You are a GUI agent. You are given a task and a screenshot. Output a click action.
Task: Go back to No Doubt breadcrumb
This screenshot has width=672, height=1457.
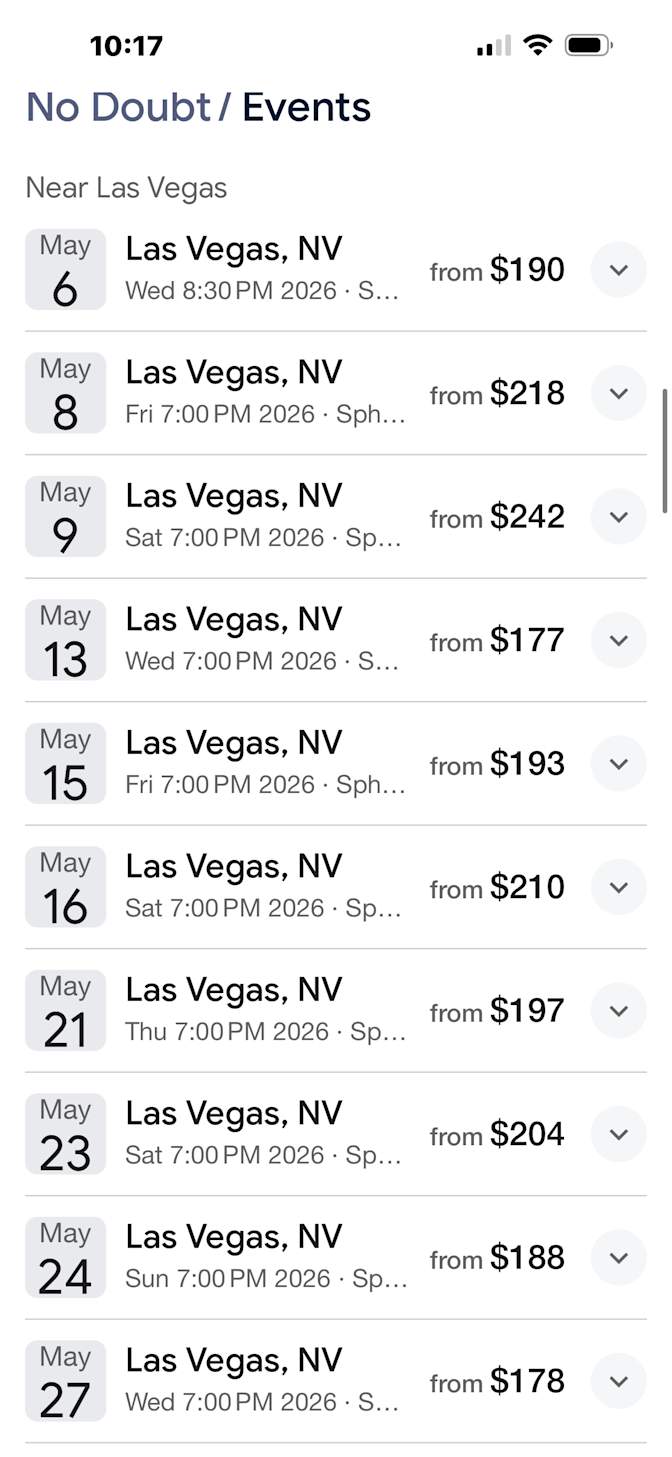118,107
